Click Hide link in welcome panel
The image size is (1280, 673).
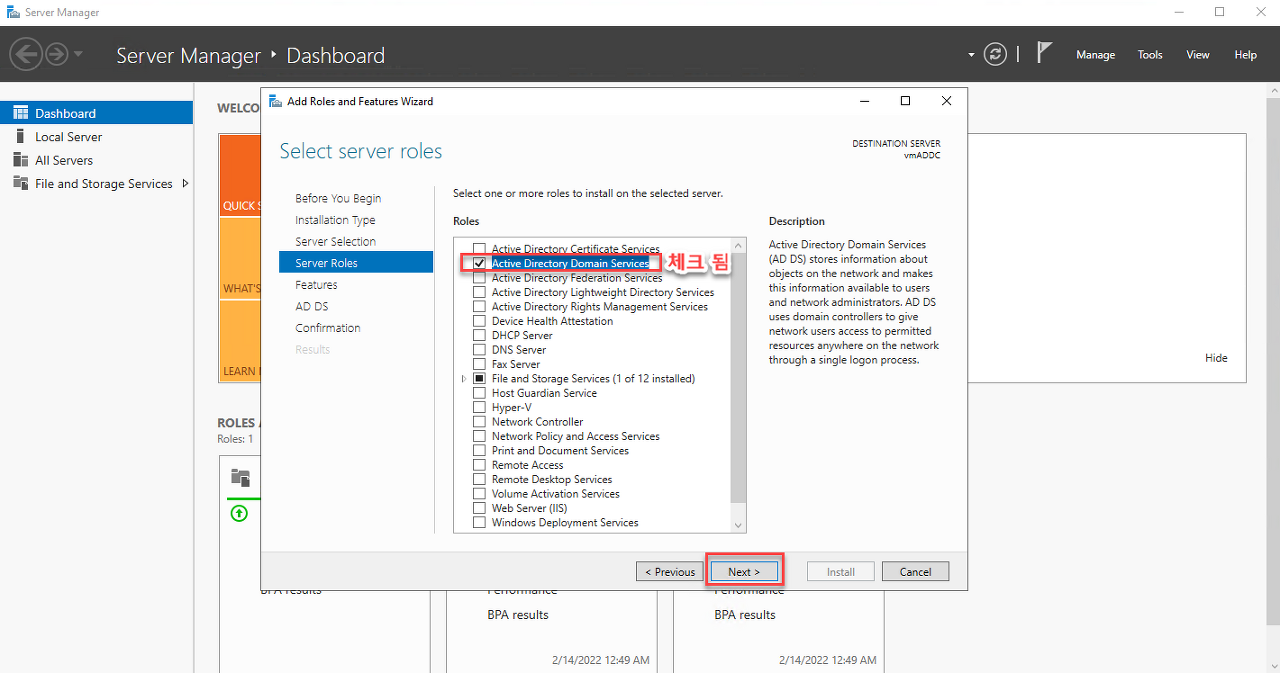(x=1216, y=358)
